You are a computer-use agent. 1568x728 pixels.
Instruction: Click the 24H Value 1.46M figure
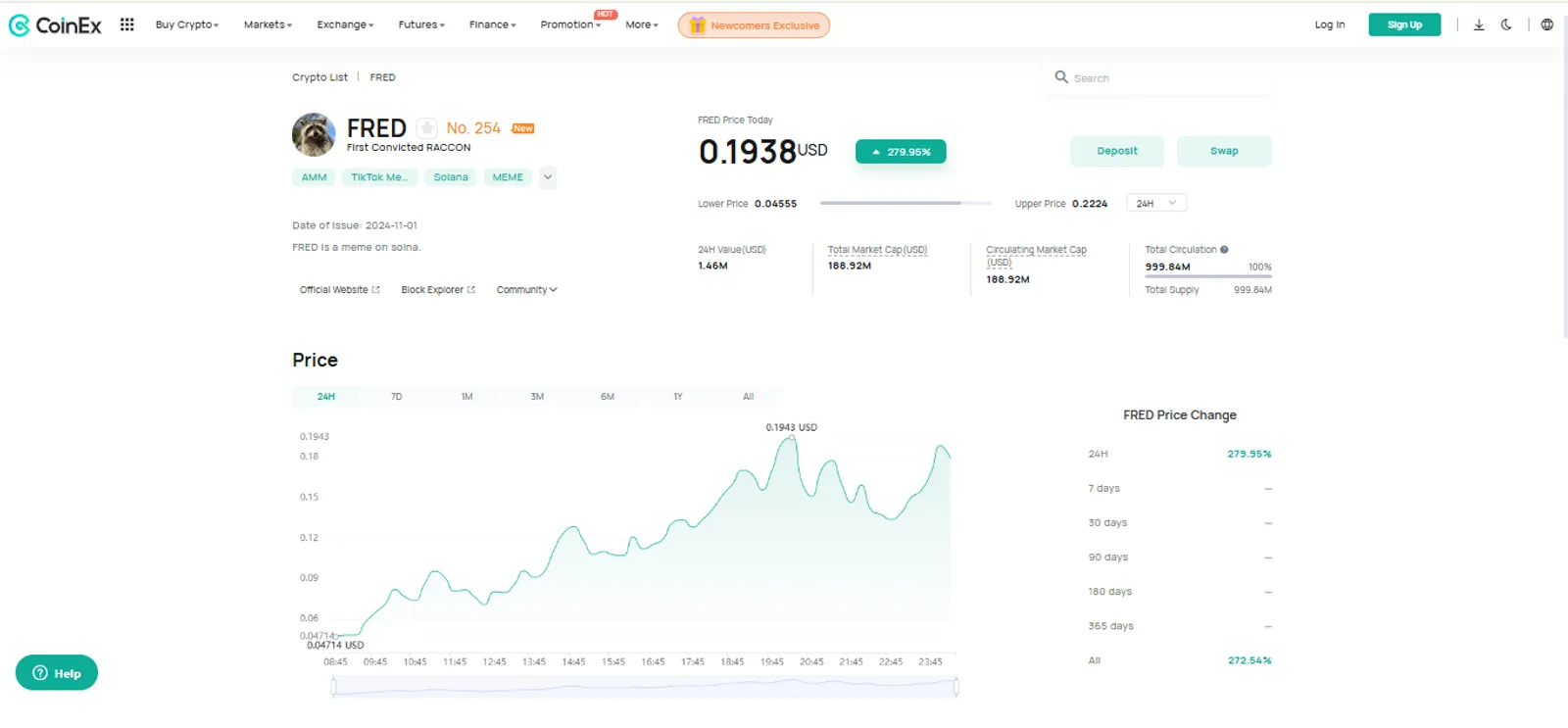(x=712, y=266)
